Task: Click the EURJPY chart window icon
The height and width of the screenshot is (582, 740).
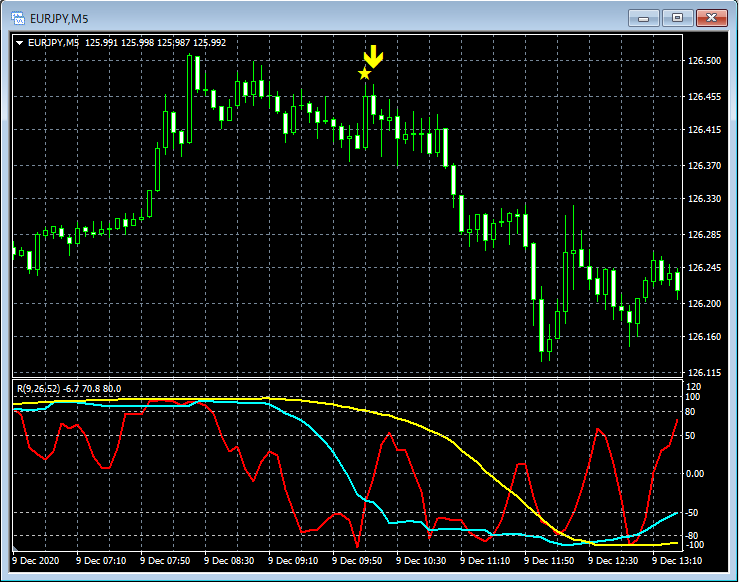Action: [x=17, y=18]
